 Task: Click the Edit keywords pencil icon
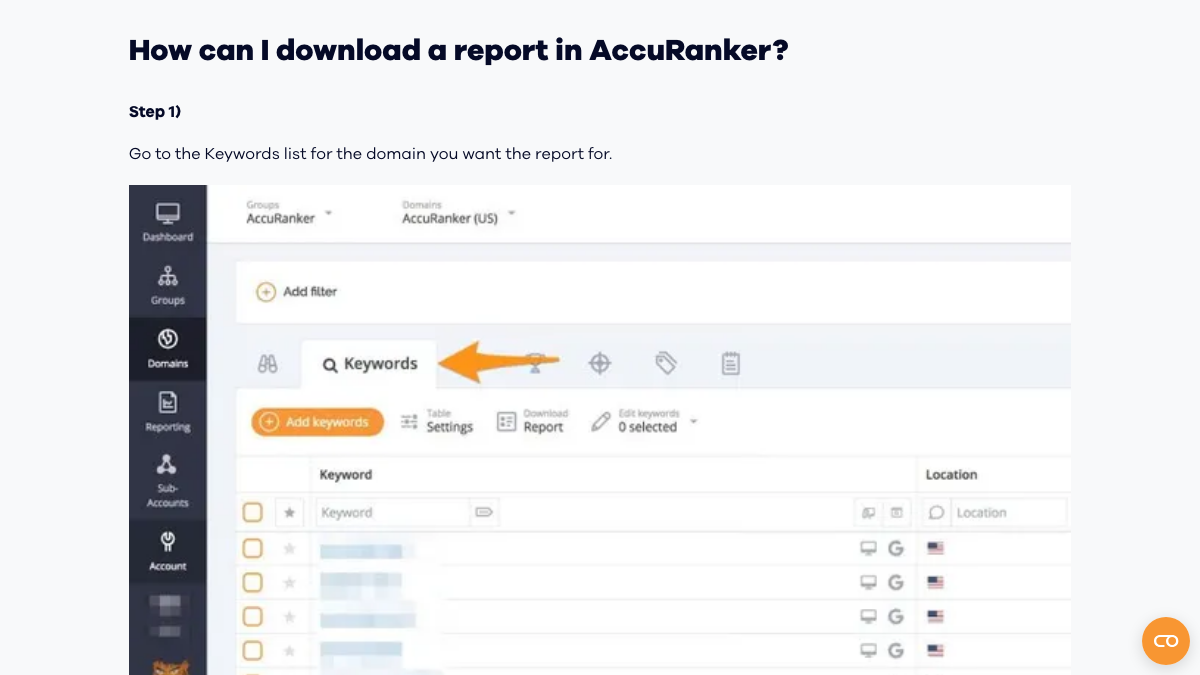600,422
